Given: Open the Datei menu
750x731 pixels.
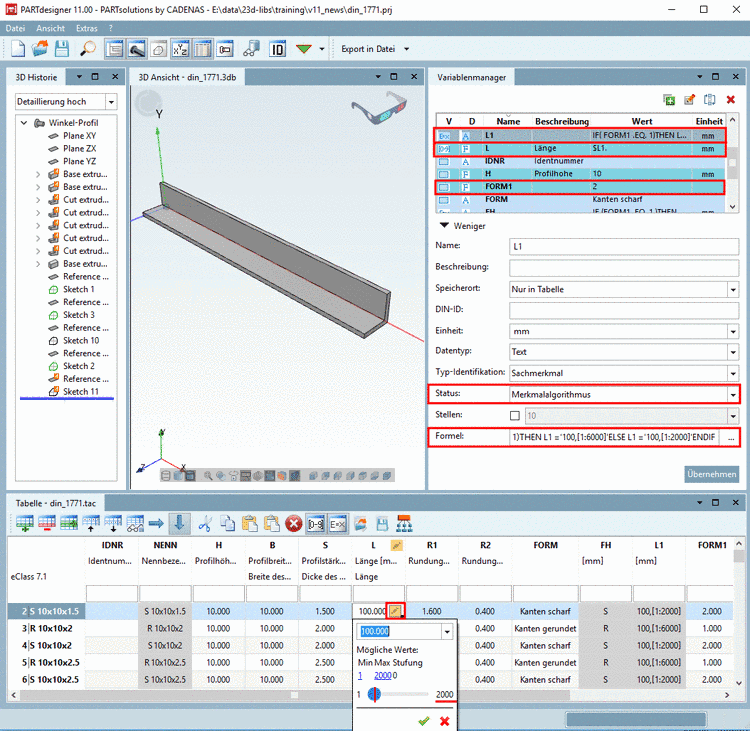Looking at the screenshot, I should [16, 28].
